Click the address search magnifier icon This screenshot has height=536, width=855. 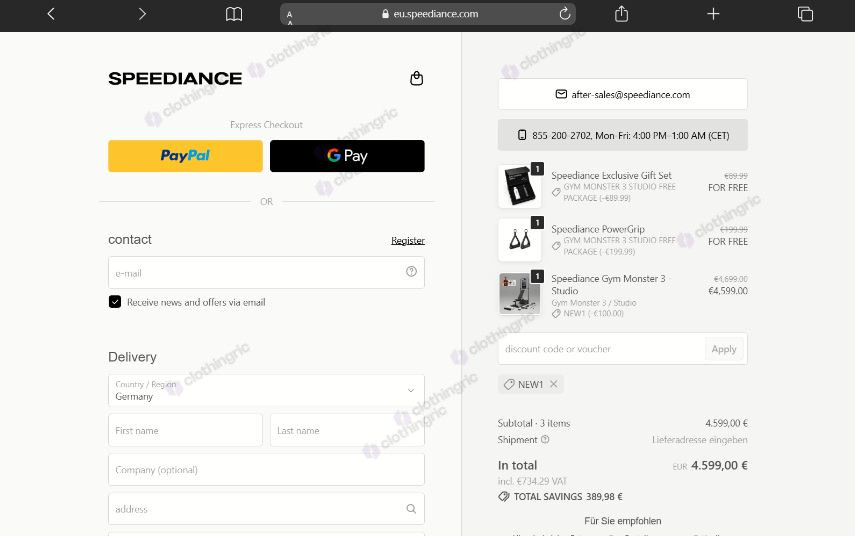click(411, 509)
